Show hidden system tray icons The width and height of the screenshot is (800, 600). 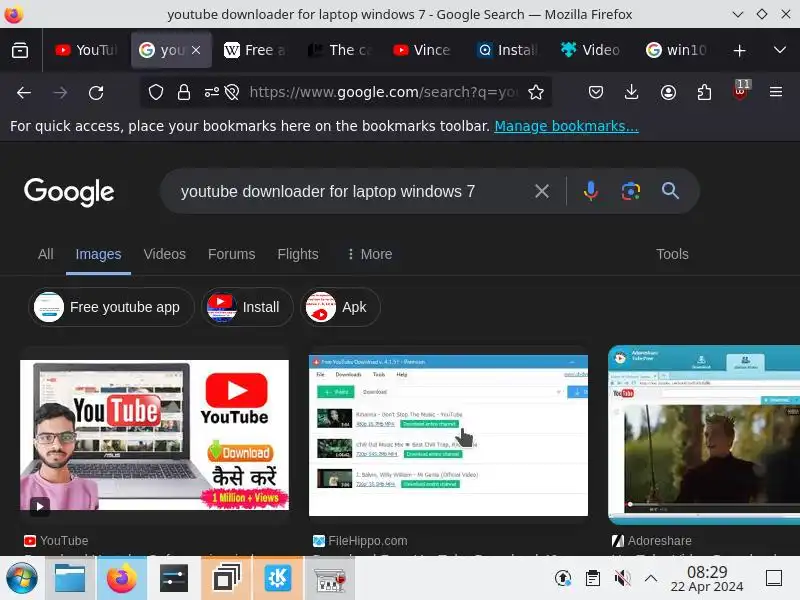[651, 578]
